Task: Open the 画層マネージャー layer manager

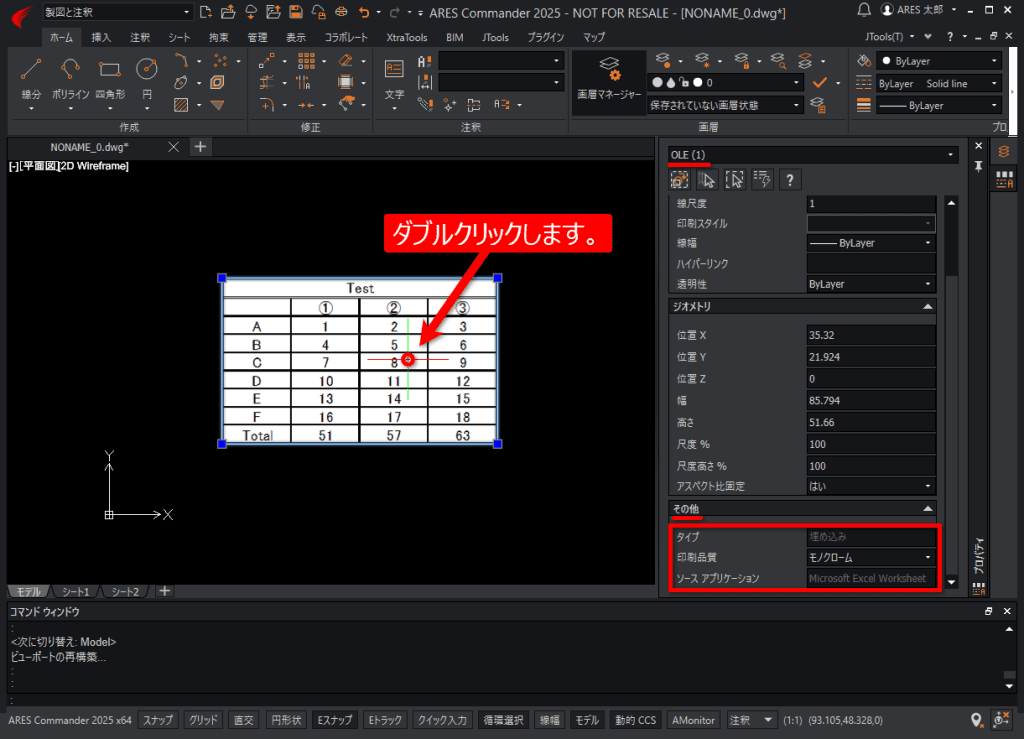Action: coord(609,78)
